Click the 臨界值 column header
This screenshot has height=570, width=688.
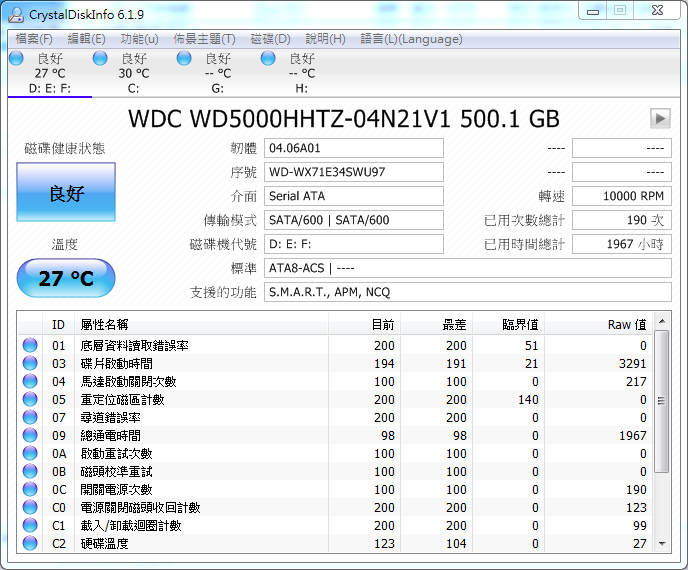click(x=509, y=325)
